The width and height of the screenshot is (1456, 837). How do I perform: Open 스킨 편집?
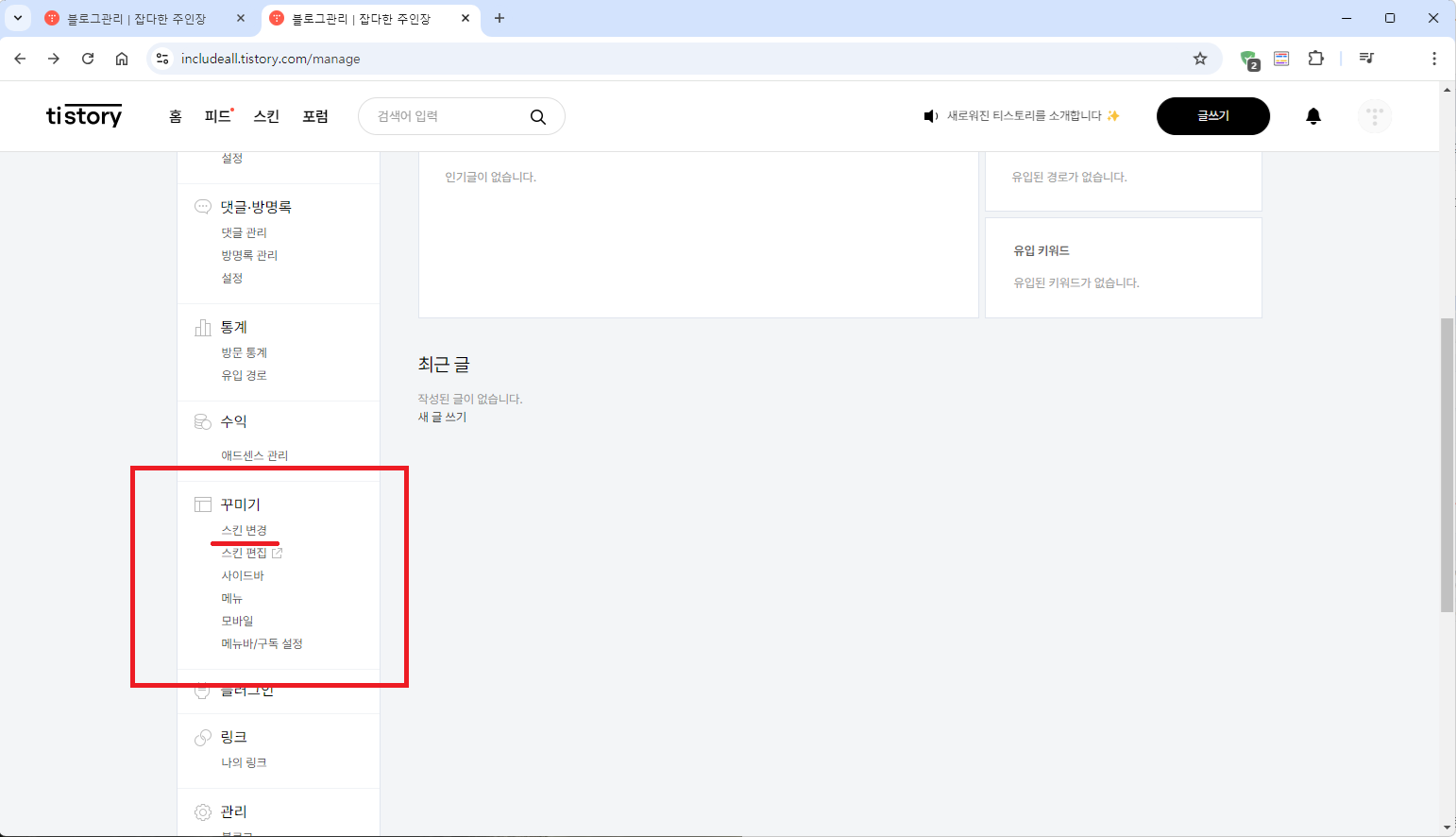pos(245,553)
